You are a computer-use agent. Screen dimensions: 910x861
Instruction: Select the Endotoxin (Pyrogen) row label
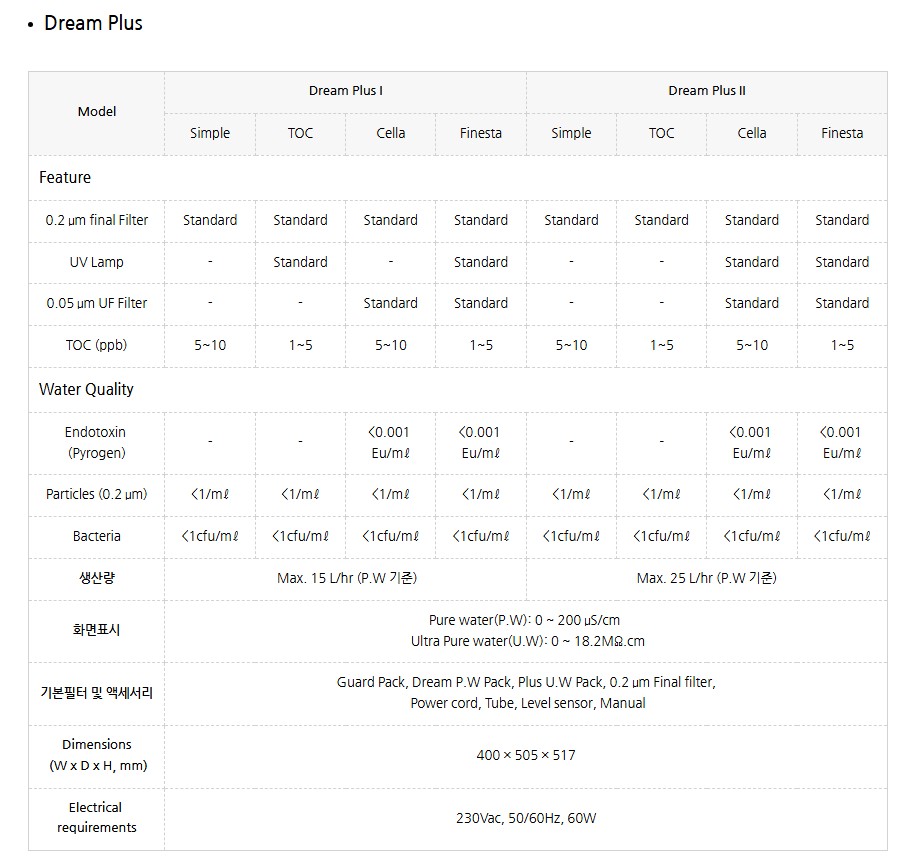coord(97,442)
